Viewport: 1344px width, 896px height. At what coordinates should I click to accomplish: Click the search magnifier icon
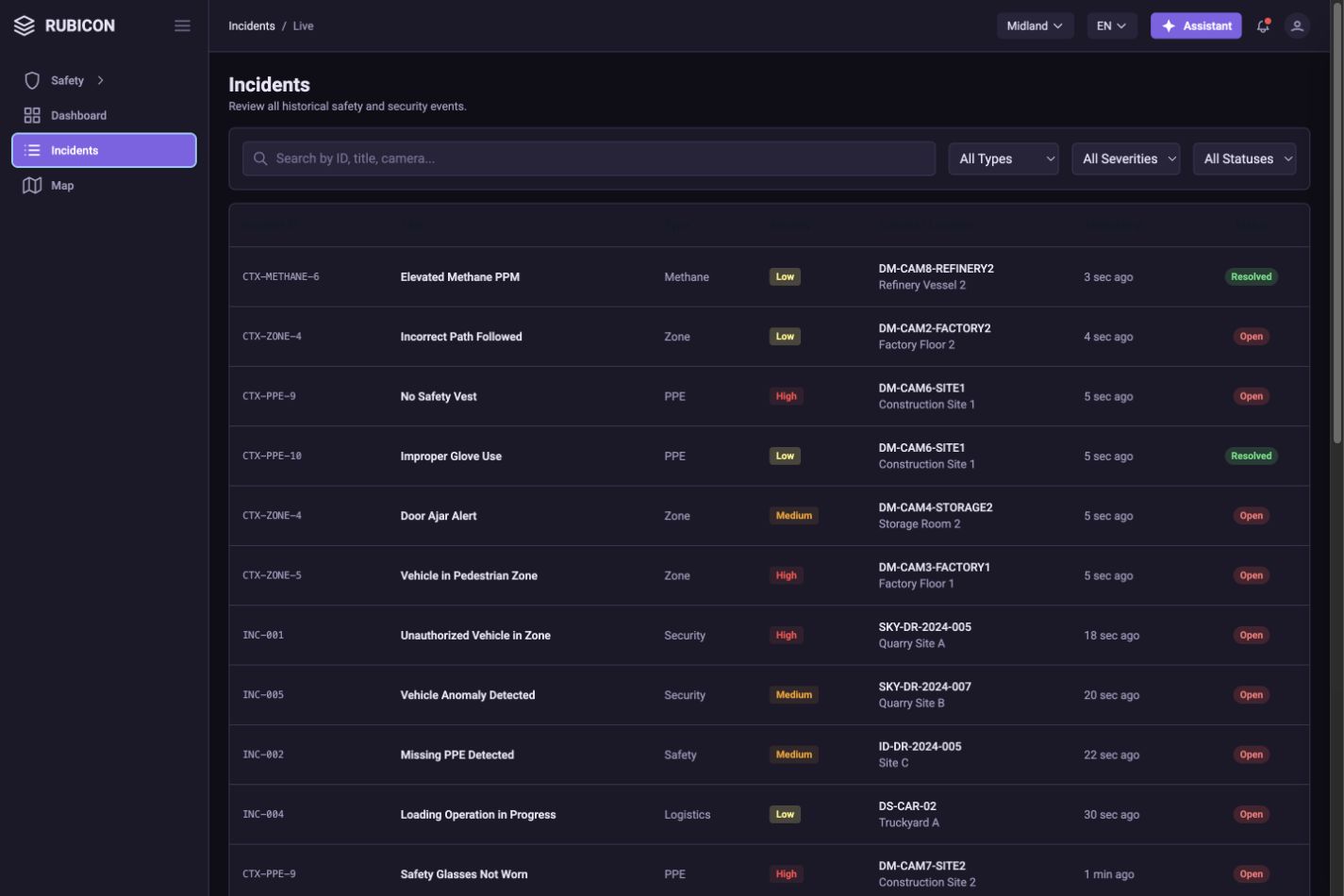coord(260,158)
